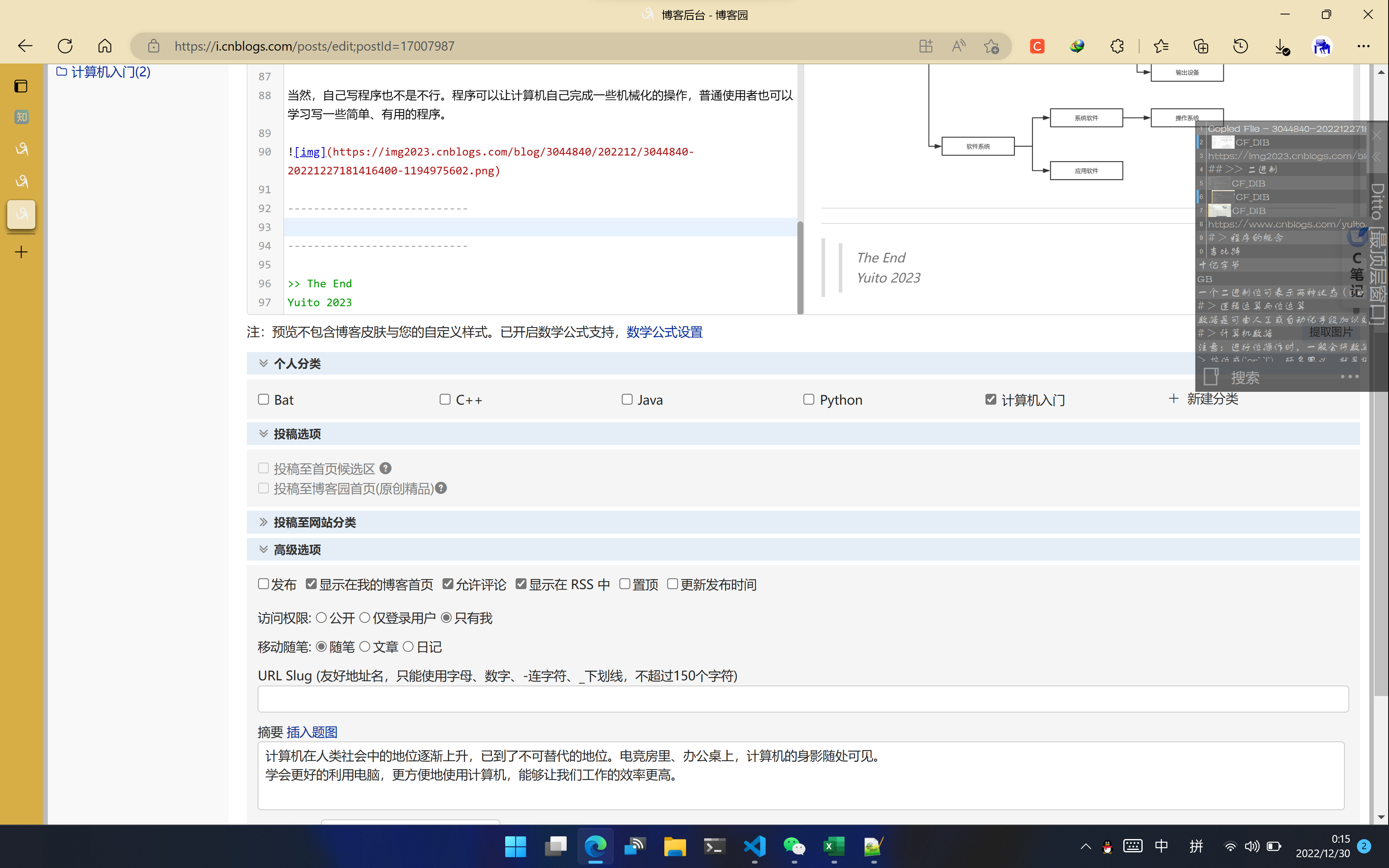Screen dimensions: 1389x868
Task: Toggle 显示在 RSS 中 checkbox
Action: tap(520, 584)
